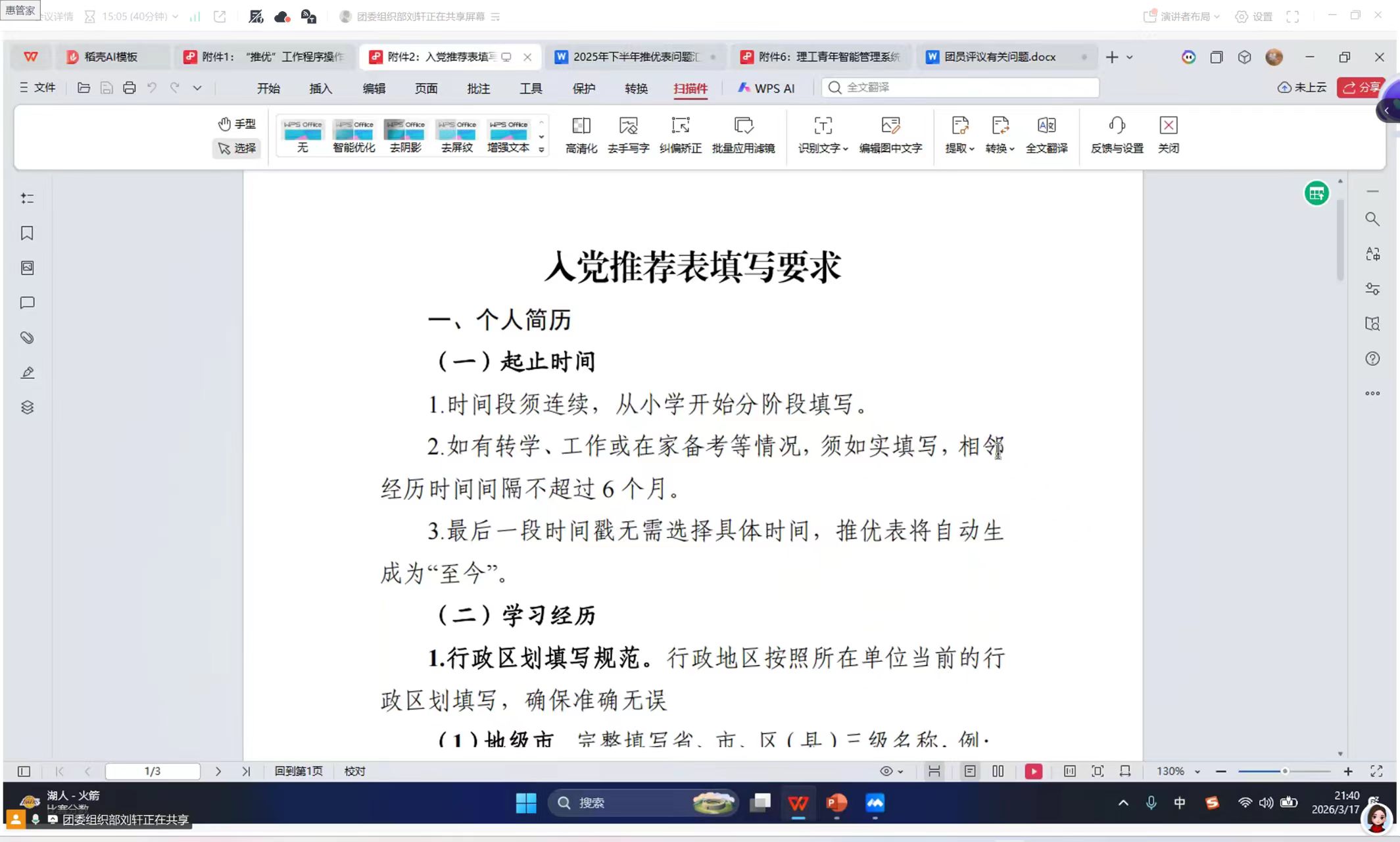1400x842 pixels.
Task: Select the 纠偏矫正 deskew tool
Action: click(680, 126)
